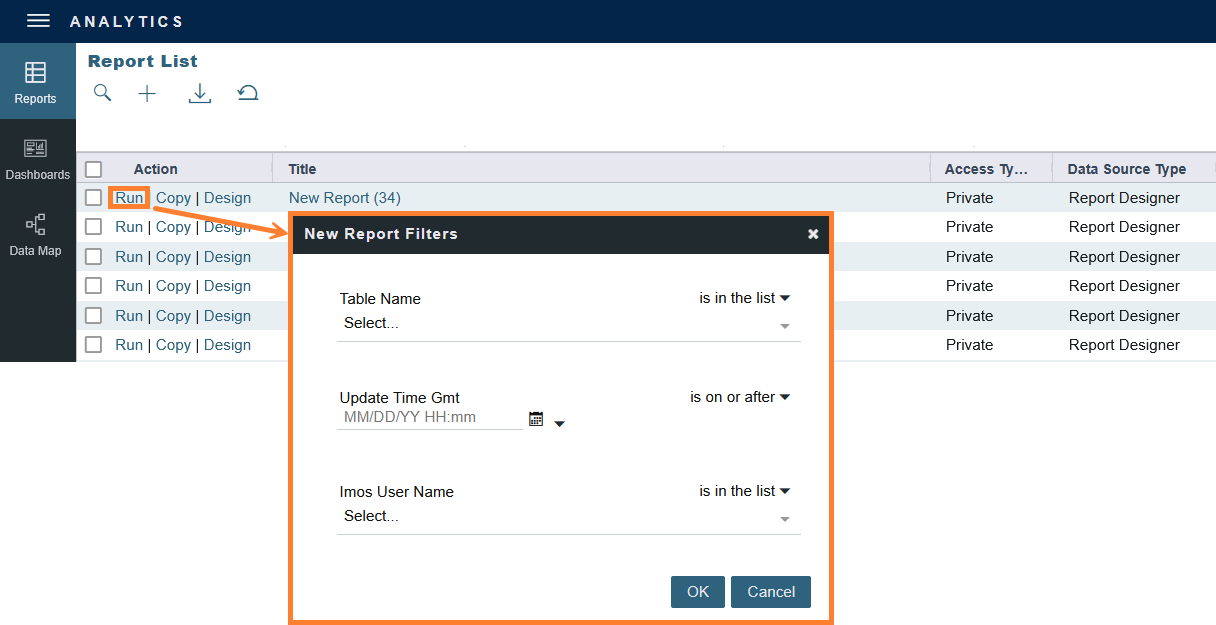
Task: Click the download/import icon in toolbar
Action: click(200, 94)
